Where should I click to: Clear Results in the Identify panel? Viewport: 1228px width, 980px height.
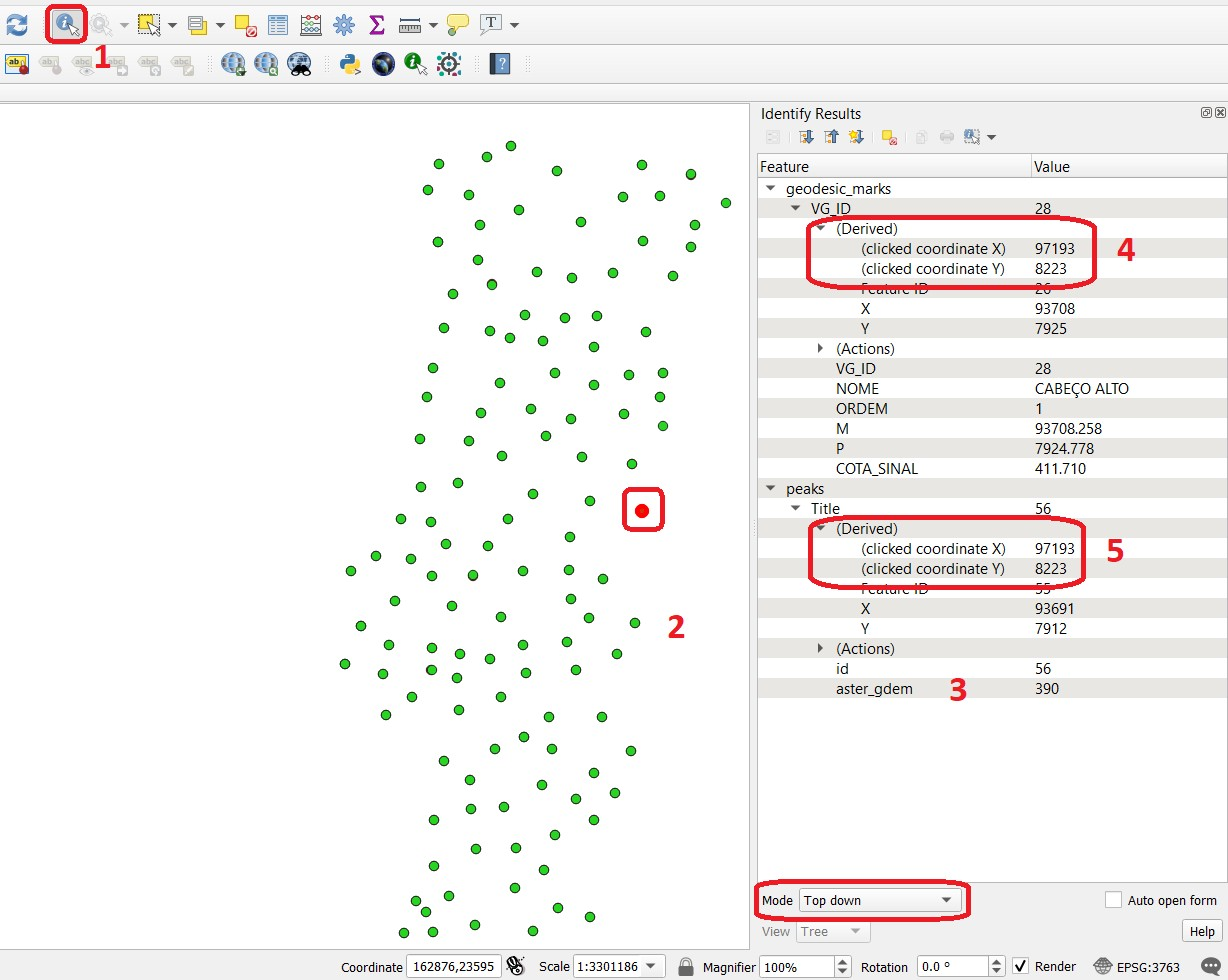(x=889, y=137)
